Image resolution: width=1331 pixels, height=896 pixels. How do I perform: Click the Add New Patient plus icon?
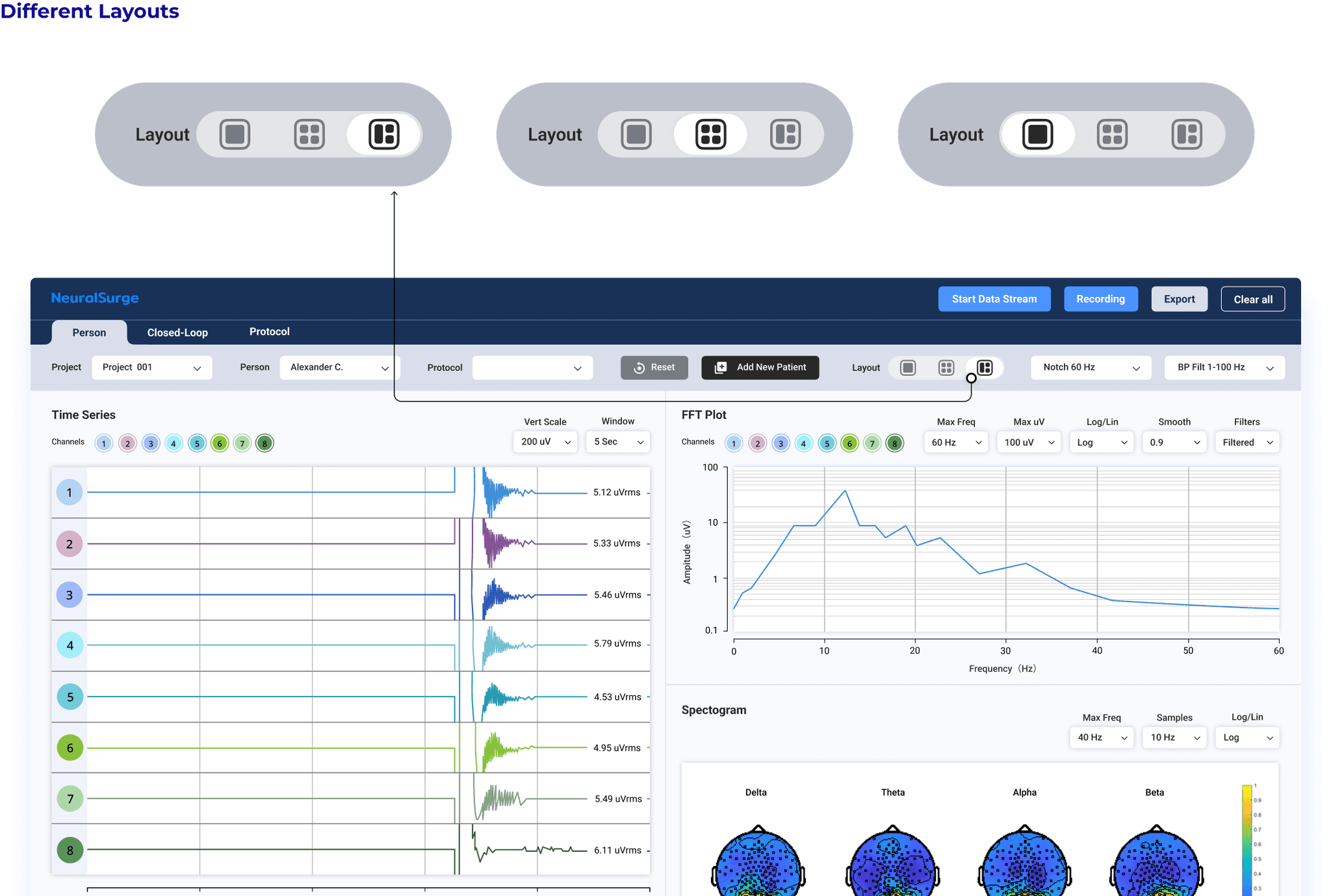tap(721, 368)
